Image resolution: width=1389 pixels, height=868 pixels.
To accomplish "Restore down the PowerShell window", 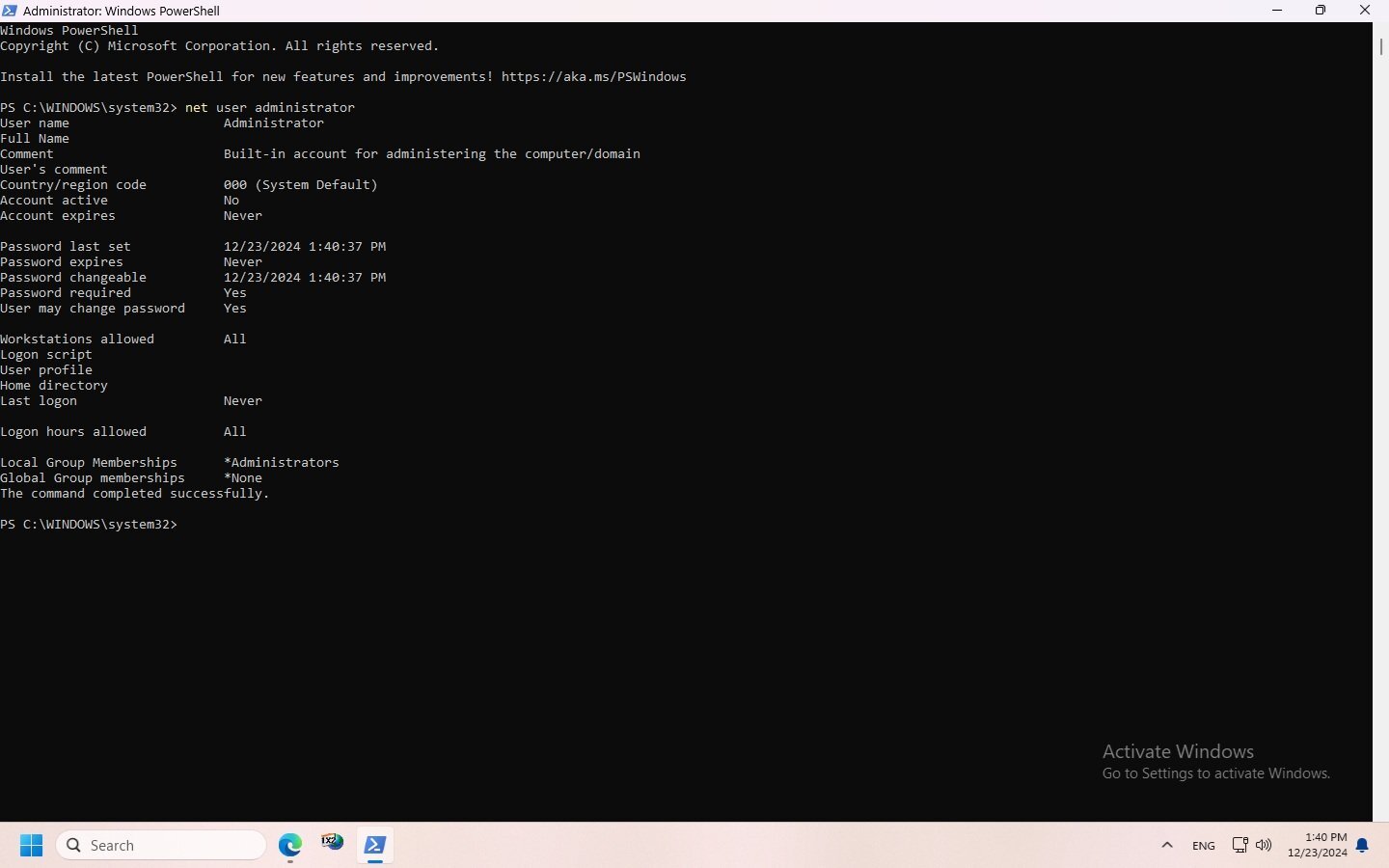I will (x=1321, y=11).
